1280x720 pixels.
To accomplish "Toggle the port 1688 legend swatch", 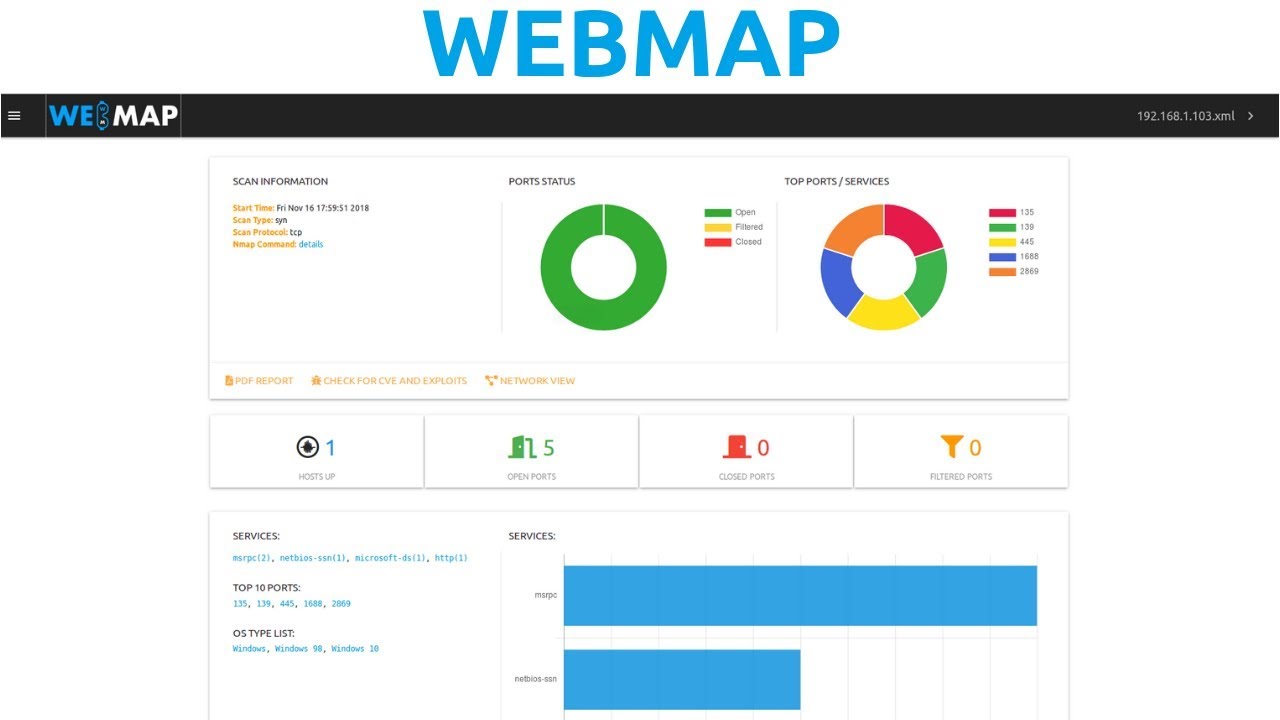I will (x=1002, y=257).
